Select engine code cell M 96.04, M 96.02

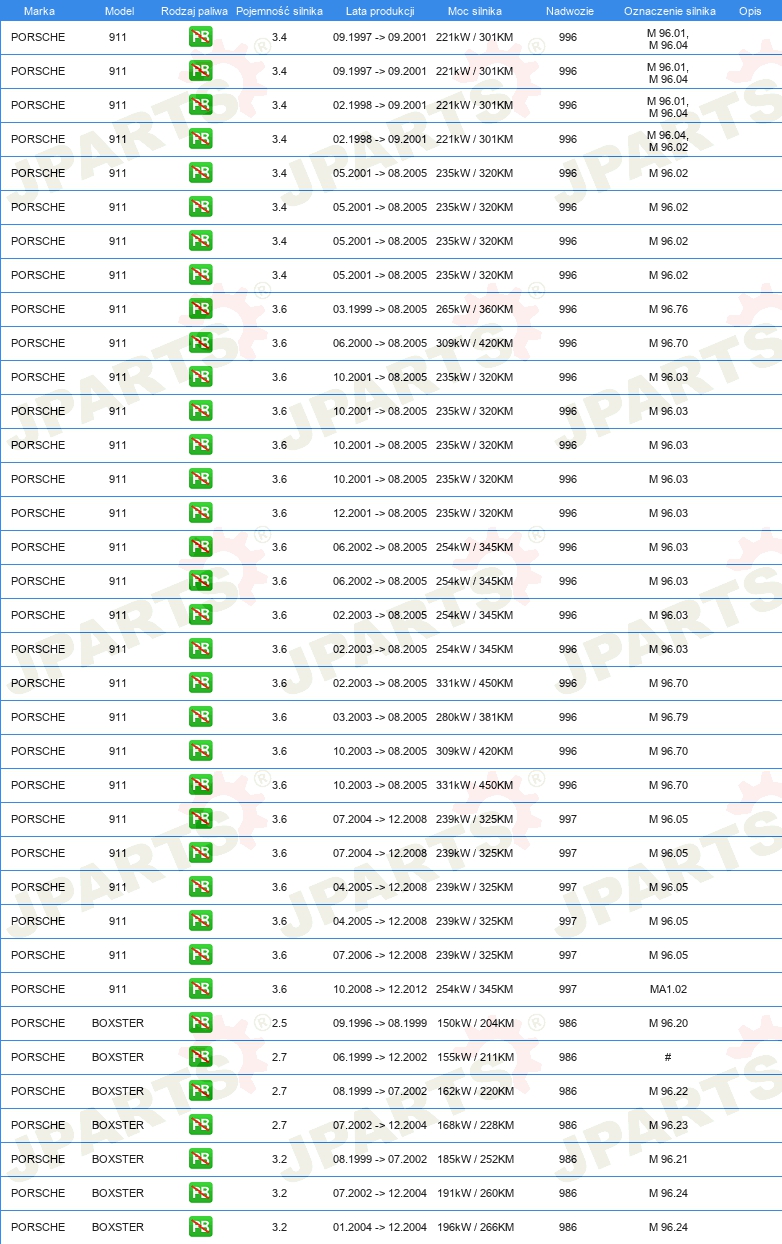(x=668, y=141)
